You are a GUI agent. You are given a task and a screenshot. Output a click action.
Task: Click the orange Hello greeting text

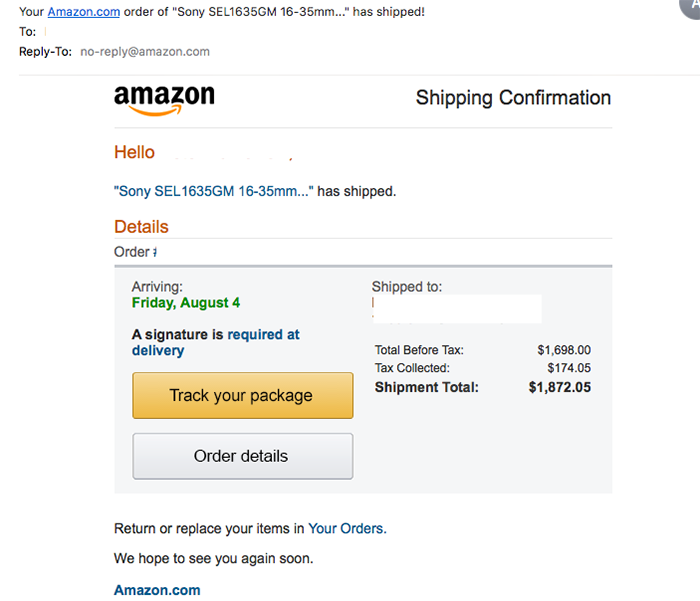(134, 152)
